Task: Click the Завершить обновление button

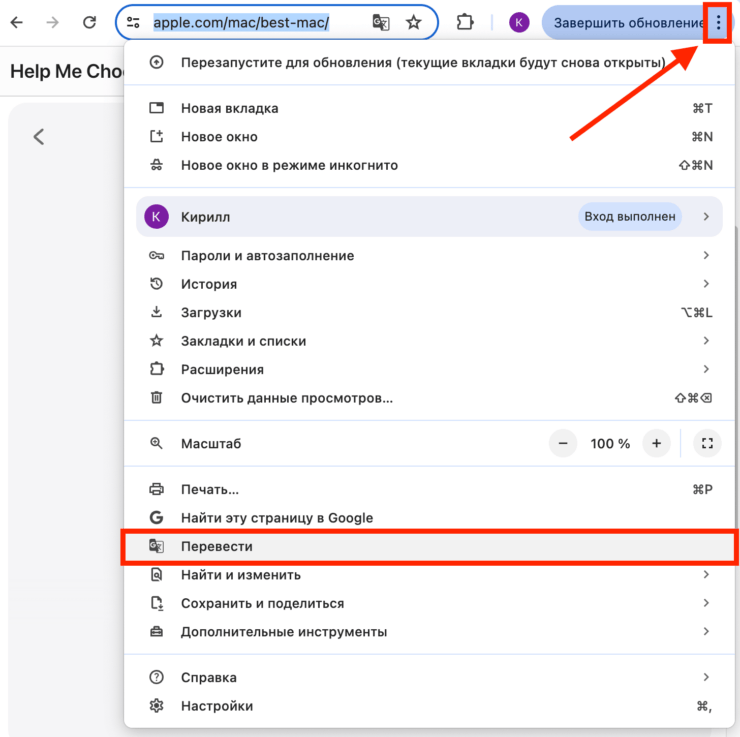Action: click(x=628, y=22)
